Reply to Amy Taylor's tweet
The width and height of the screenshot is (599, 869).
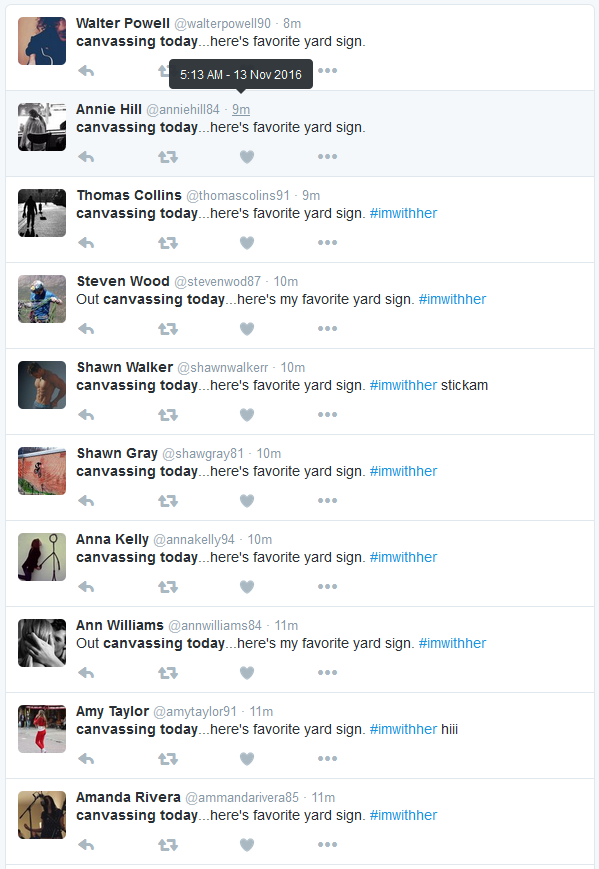point(86,759)
